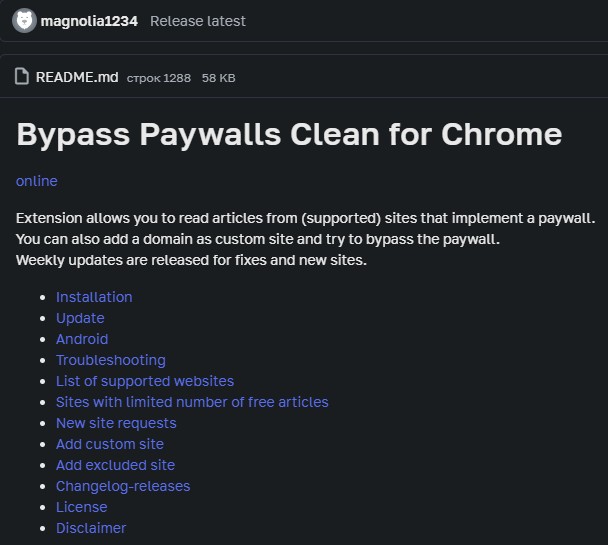
Task: Go to the Update section link
Action: tap(80, 318)
